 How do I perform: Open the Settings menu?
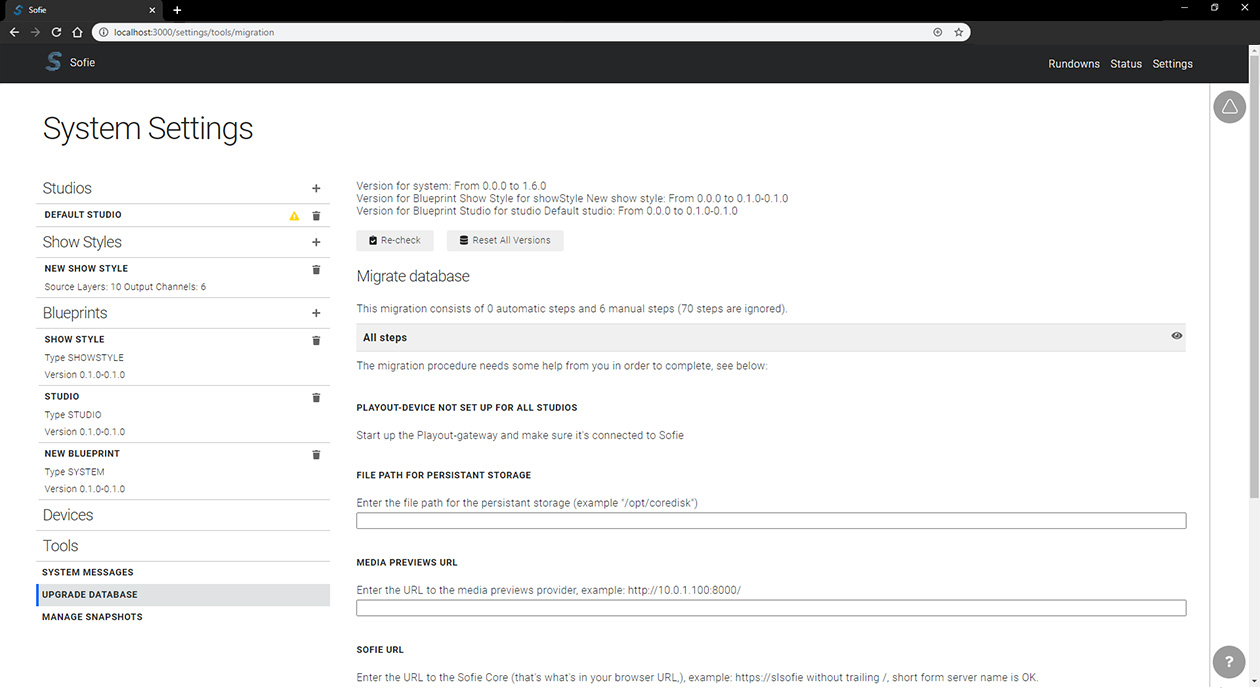(x=1172, y=64)
